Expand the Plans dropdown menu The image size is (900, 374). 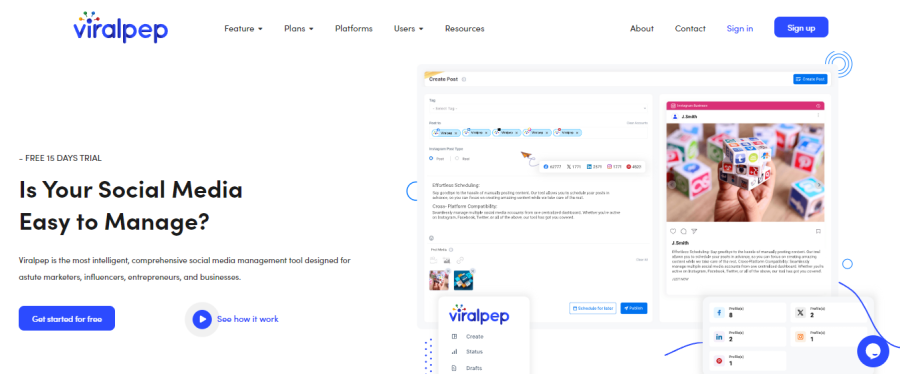coord(298,29)
